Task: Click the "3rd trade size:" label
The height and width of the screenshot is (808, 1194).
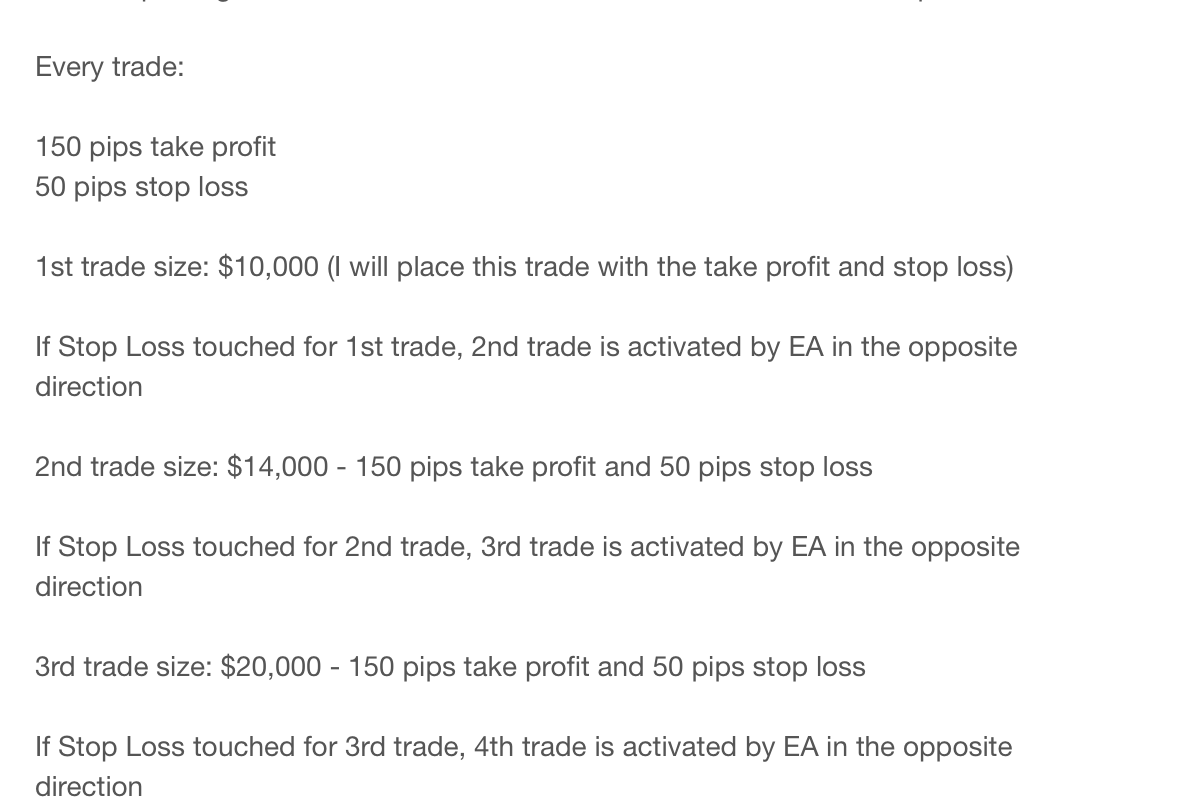Action: [123, 667]
